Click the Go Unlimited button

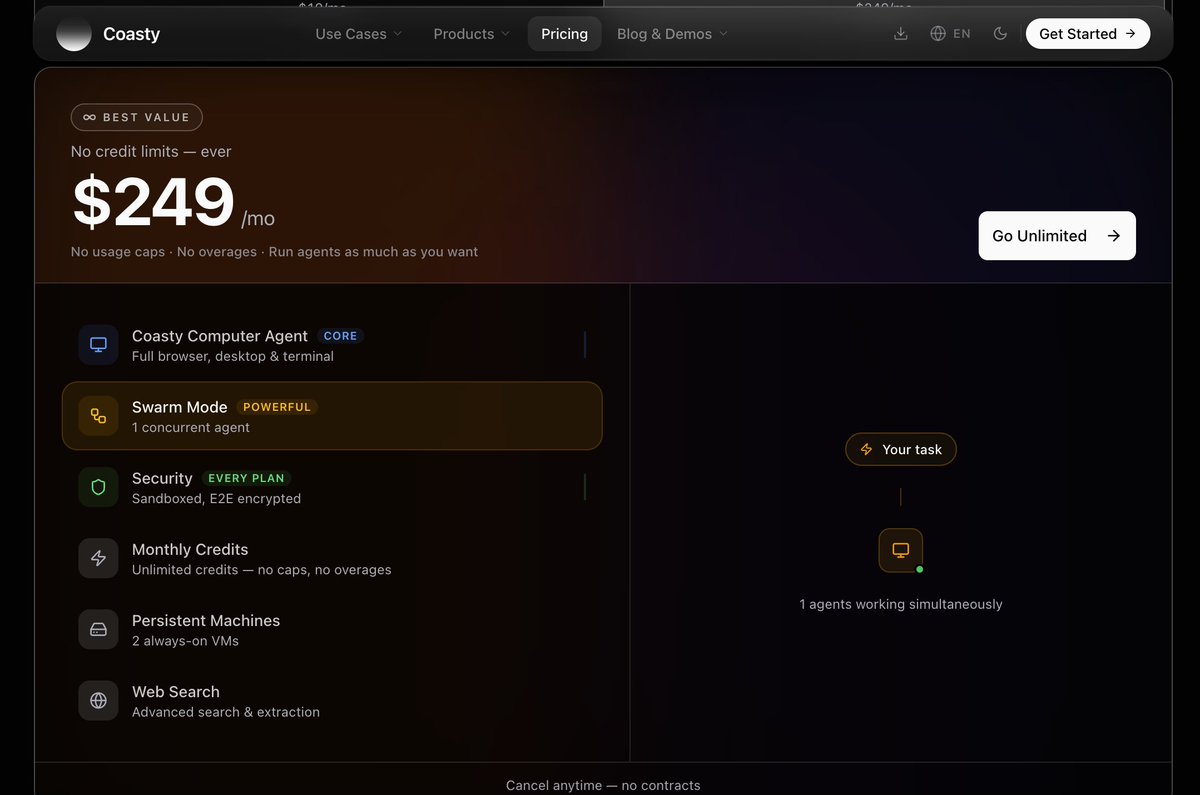pyautogui.click(x=1057, y=236)
